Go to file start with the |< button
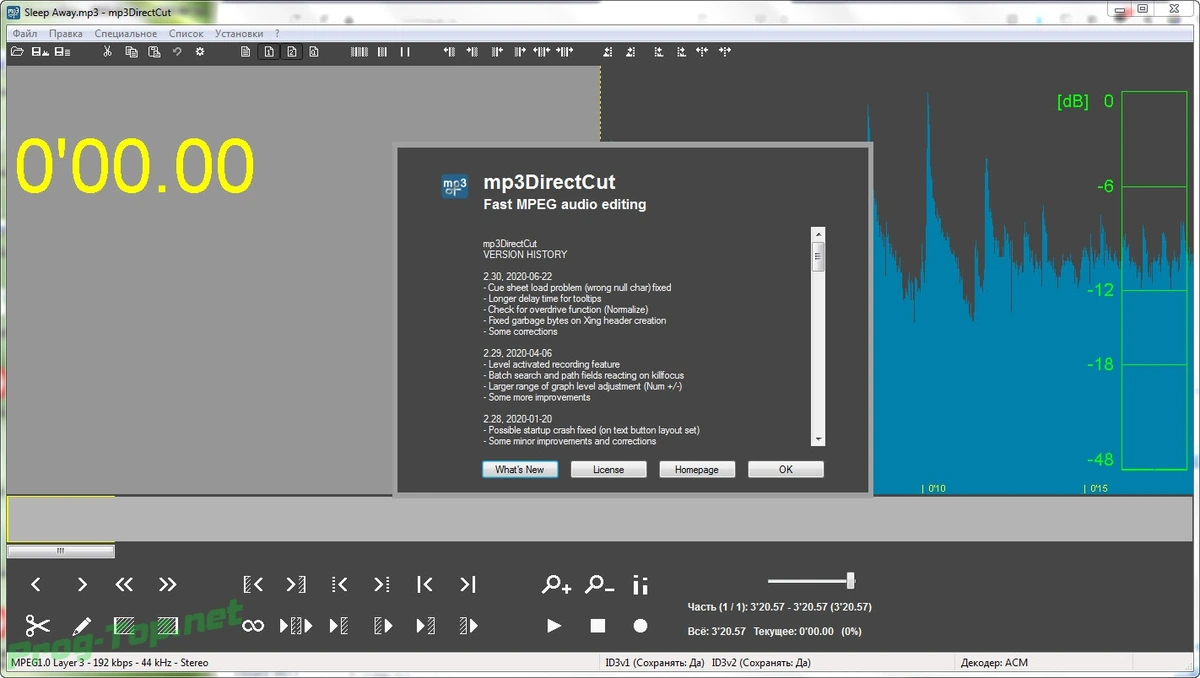1200x678 pixels. 424,584
